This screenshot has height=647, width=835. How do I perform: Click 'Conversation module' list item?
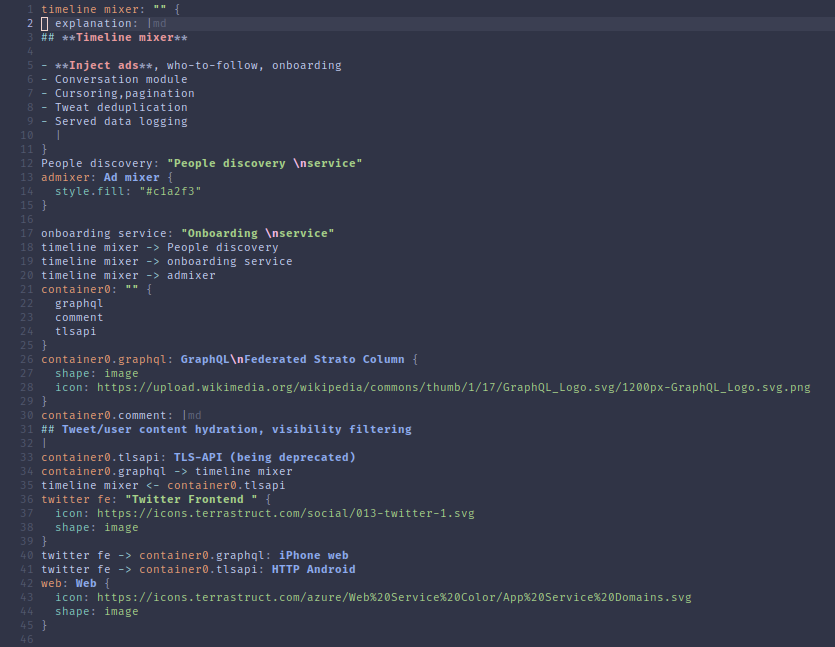click(121, 79)
